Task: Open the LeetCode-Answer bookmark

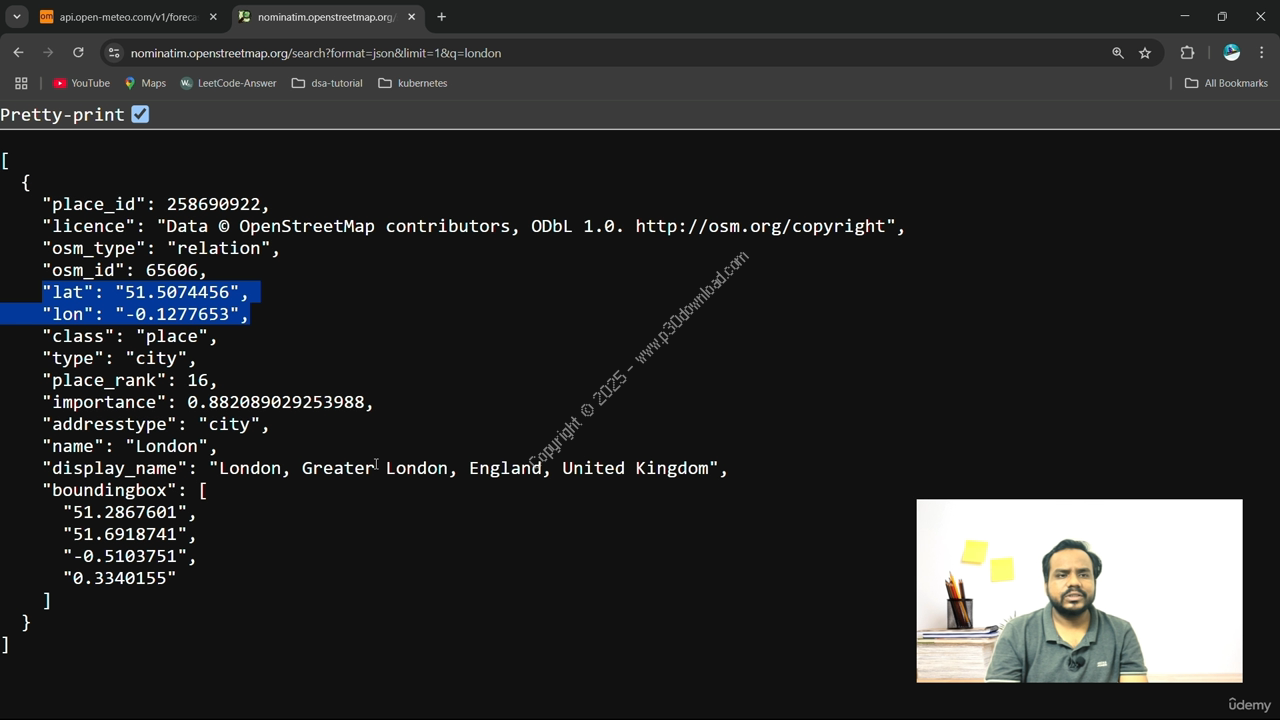Action: [x=228, y=83]
